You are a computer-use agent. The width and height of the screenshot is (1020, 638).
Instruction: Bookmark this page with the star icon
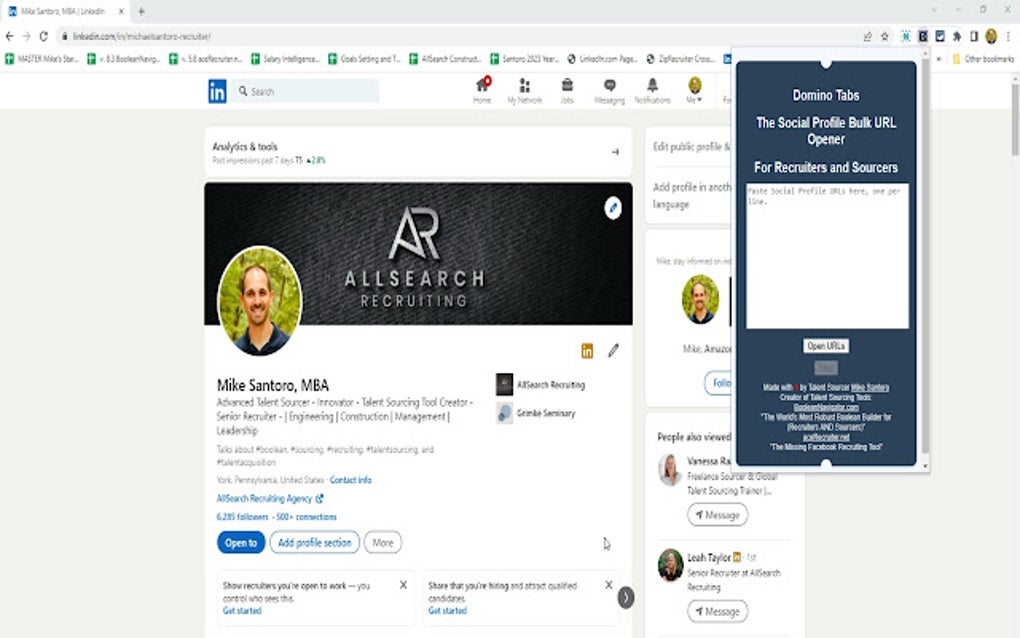(x=885, y=35)
